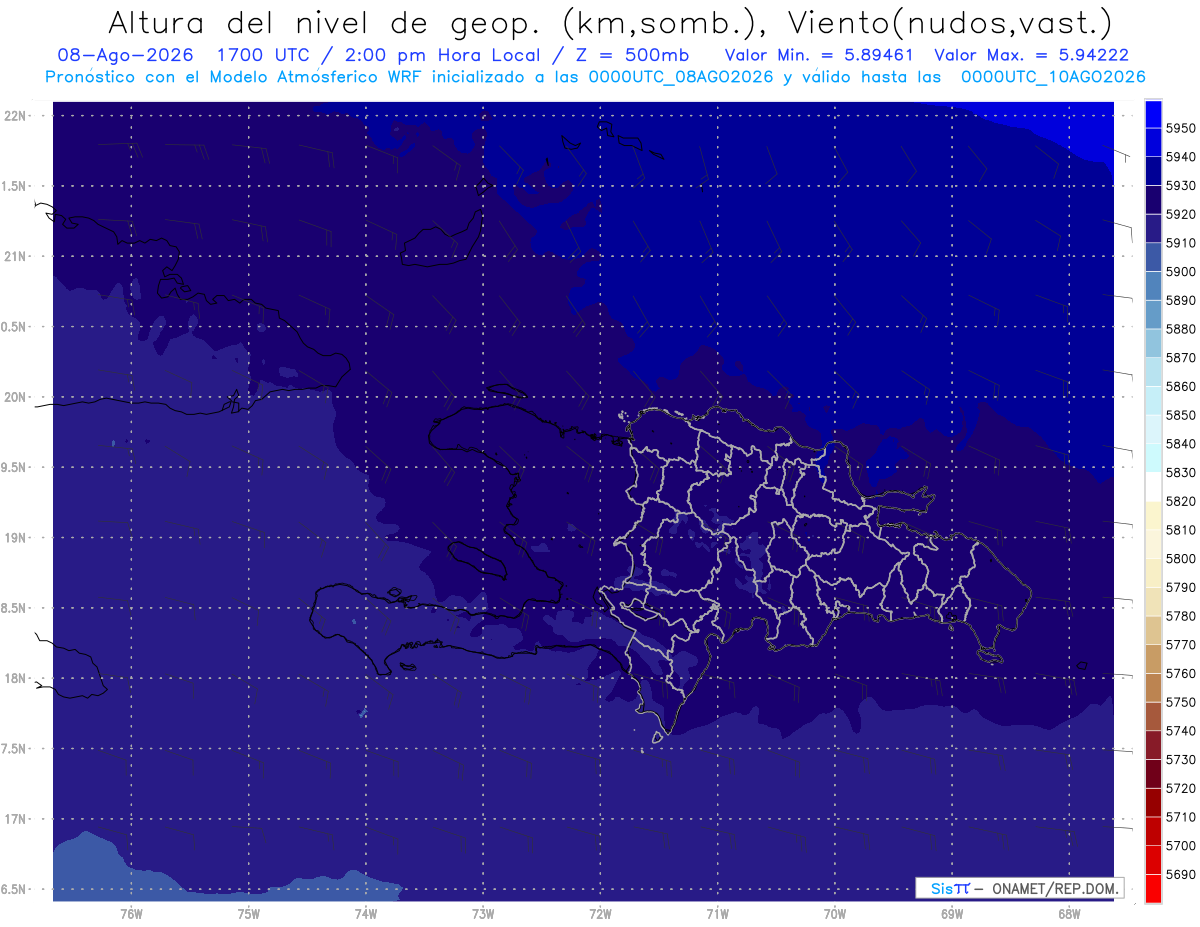Click the '5920' legend value
Image resolution: width=1200 pixels, height=927 pixels.
pos(1181,214)
